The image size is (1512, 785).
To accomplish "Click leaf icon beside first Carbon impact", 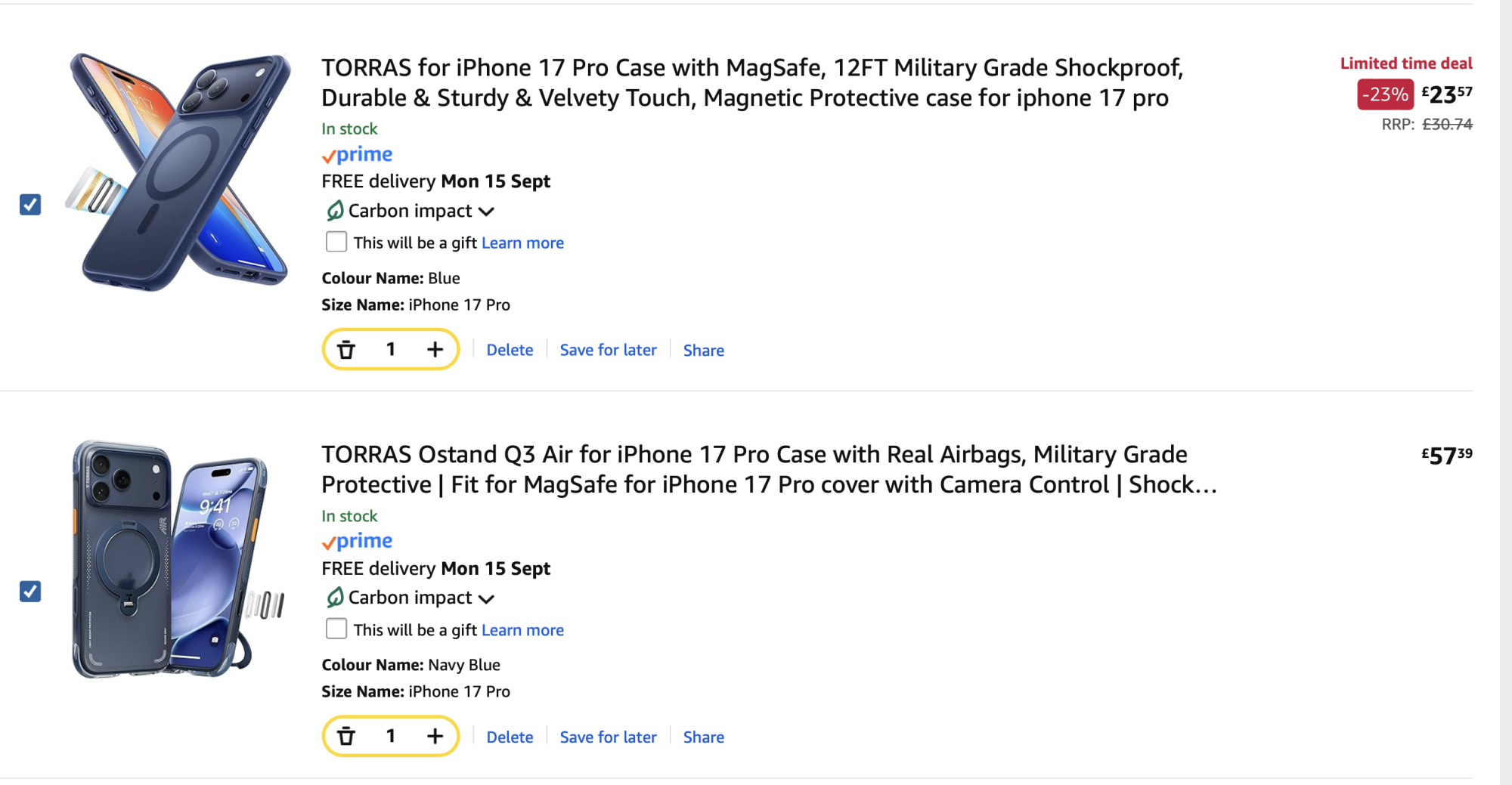I will tap(335, 211).
